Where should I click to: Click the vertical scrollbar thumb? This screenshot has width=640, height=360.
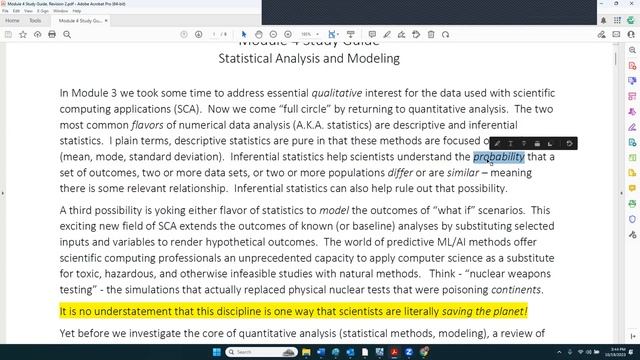(x=615, y=59)
